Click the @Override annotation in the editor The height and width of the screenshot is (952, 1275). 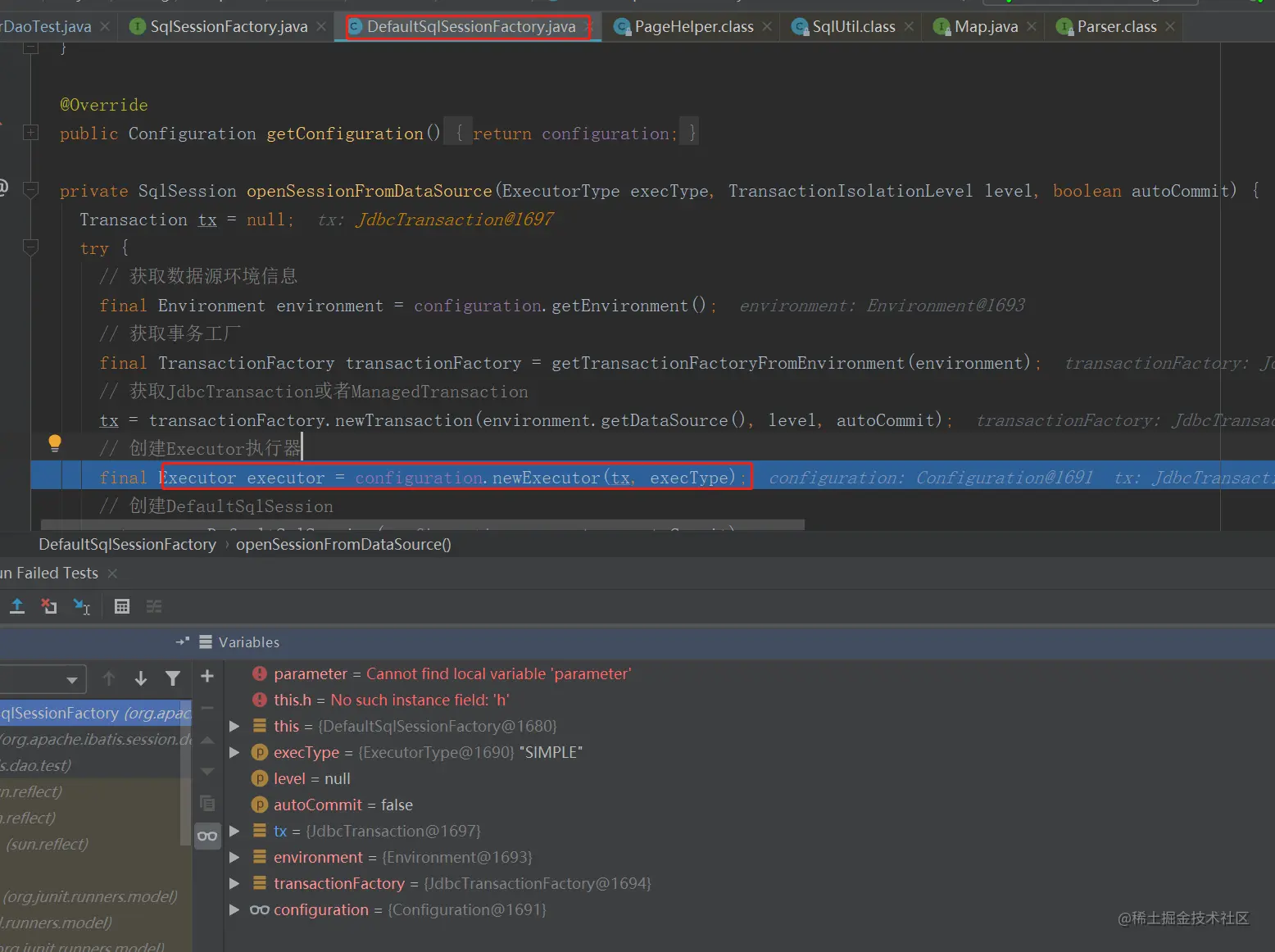pyautogui.click(x=104, y=105)
